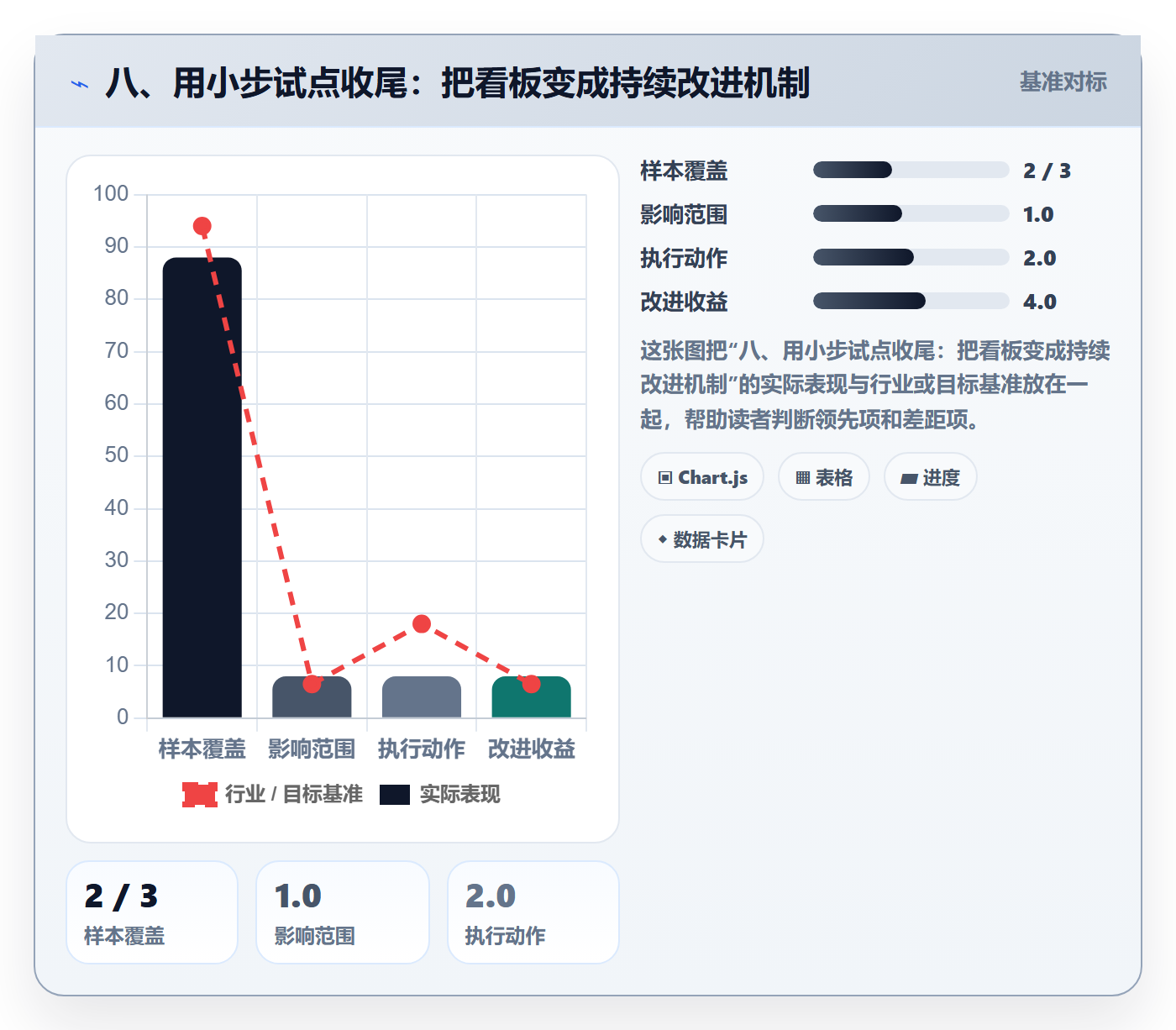Click the green 改进收益 bar in chart

pos(532,697)
